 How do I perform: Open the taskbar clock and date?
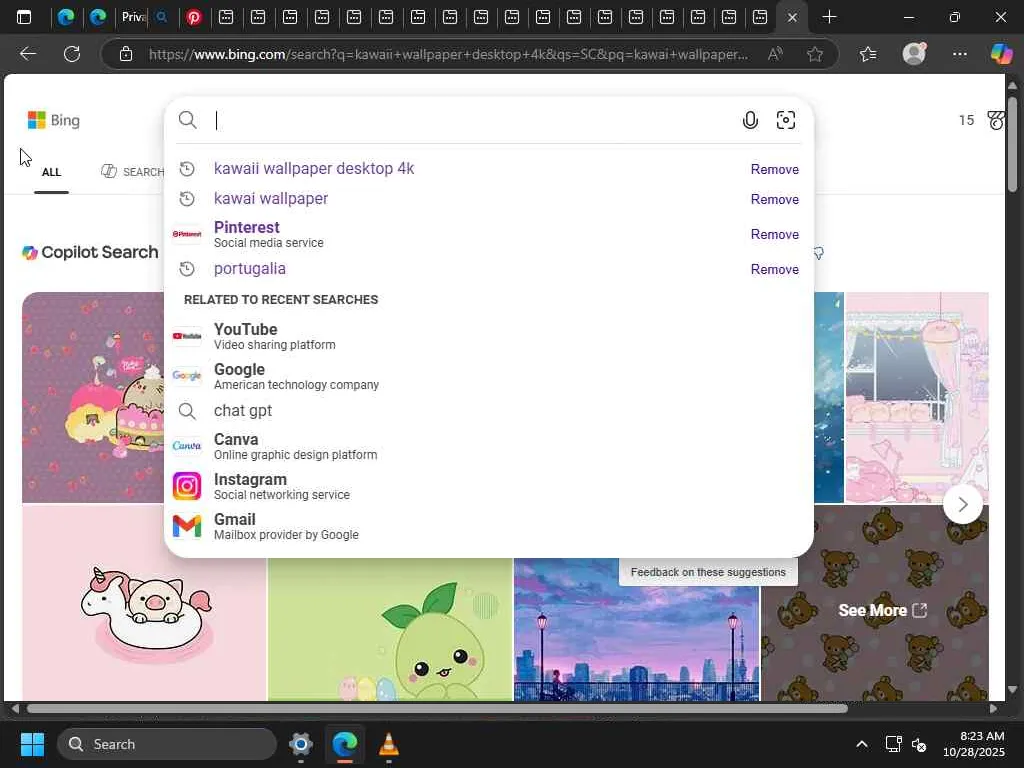click(974, 744)
